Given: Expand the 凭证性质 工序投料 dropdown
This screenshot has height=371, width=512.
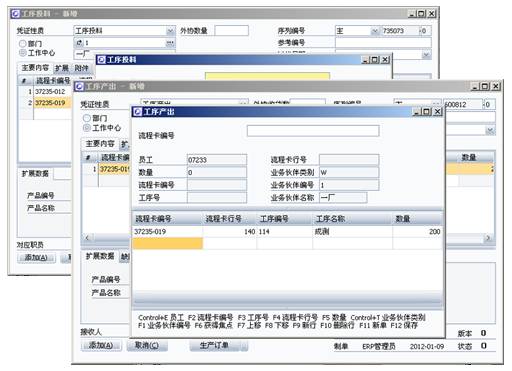Looking at the screenshot, I should (x=170, y=31).
